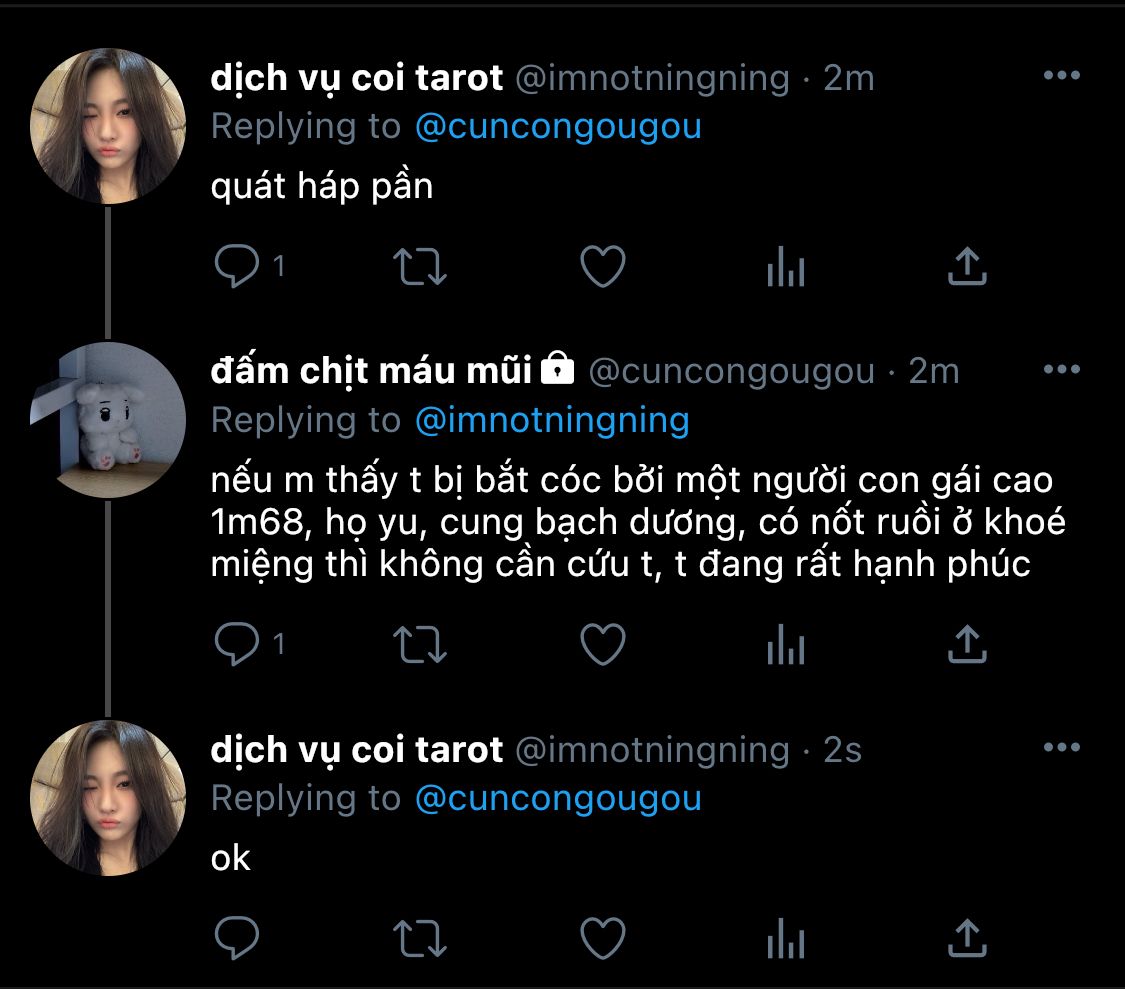View analytics for "quát háp pần" tweet
This screenshot has height=989, width=1125.
pos(785,267)
